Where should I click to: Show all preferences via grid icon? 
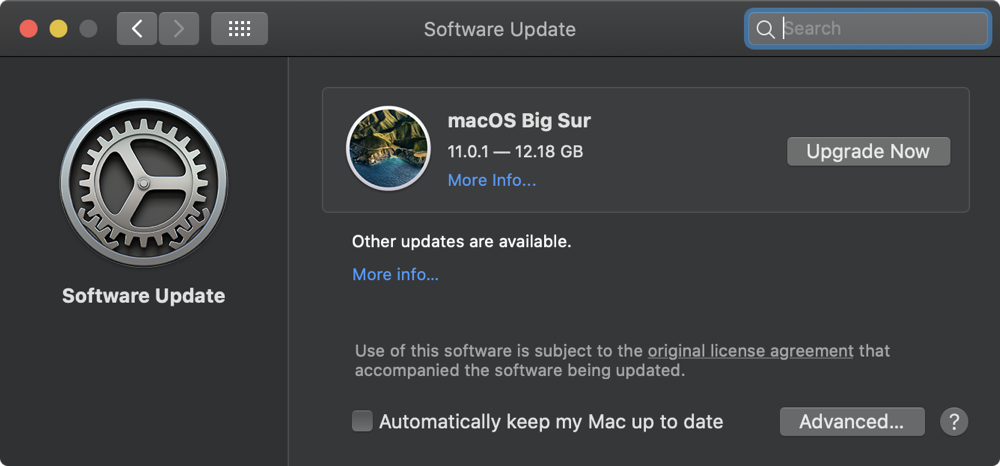239,29
